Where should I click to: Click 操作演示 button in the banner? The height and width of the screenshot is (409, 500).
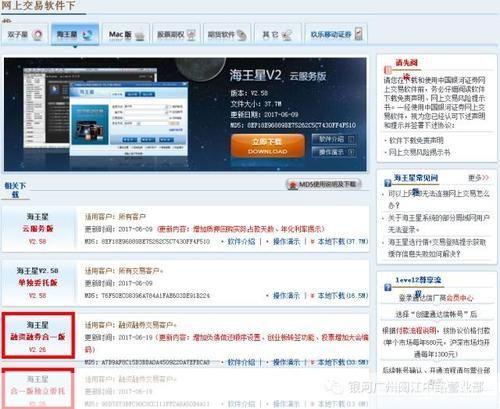pos(333,152)
